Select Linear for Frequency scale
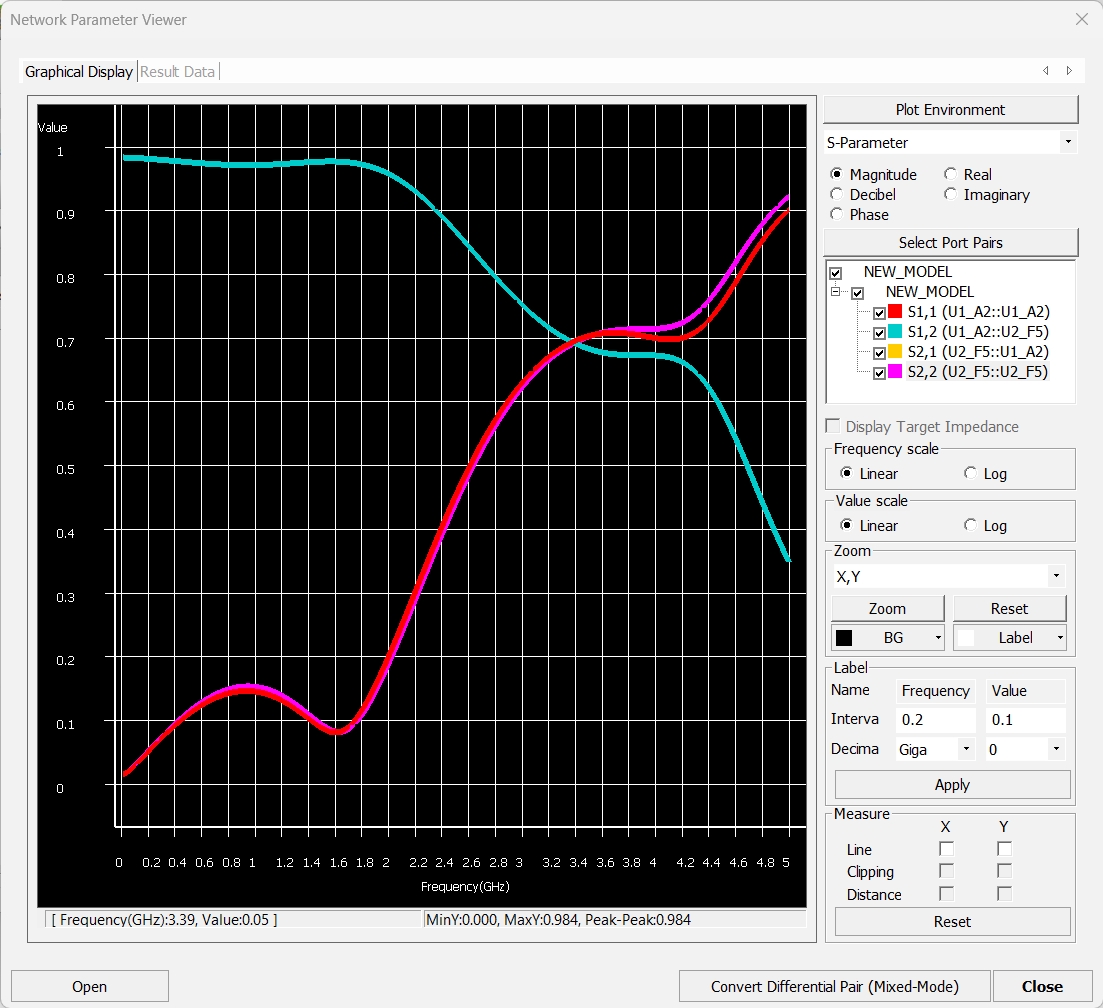The image size is (1103, 1008). [846, 473]
